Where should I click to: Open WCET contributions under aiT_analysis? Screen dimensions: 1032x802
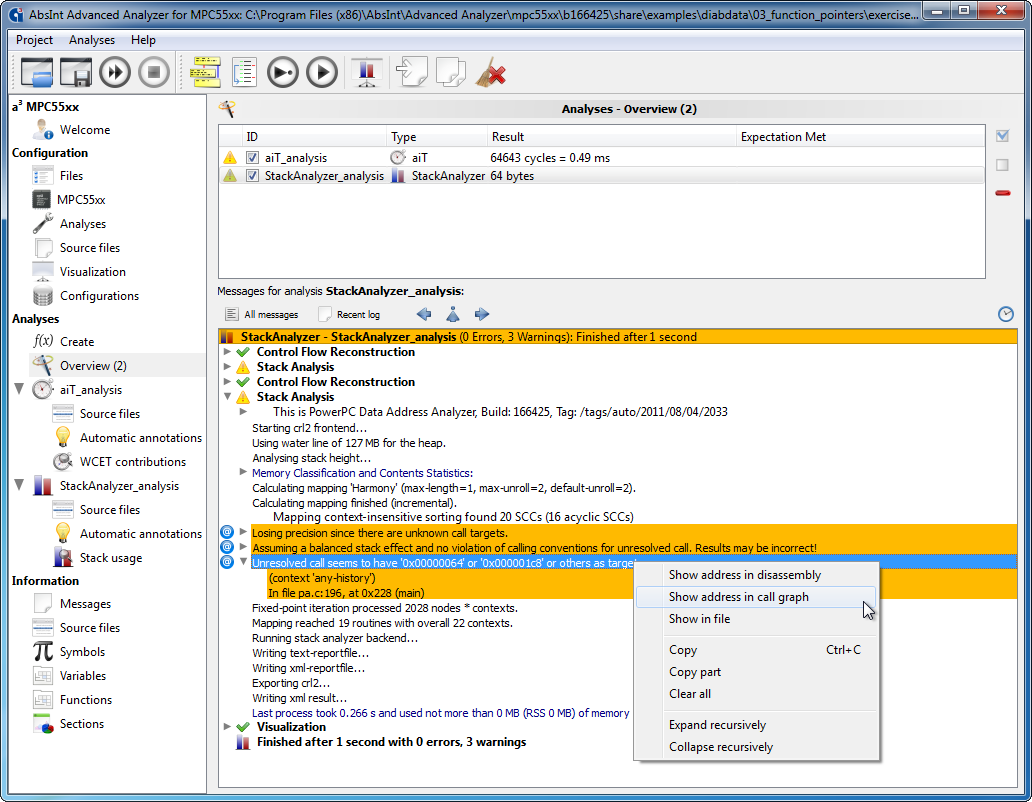pos(132,461)
